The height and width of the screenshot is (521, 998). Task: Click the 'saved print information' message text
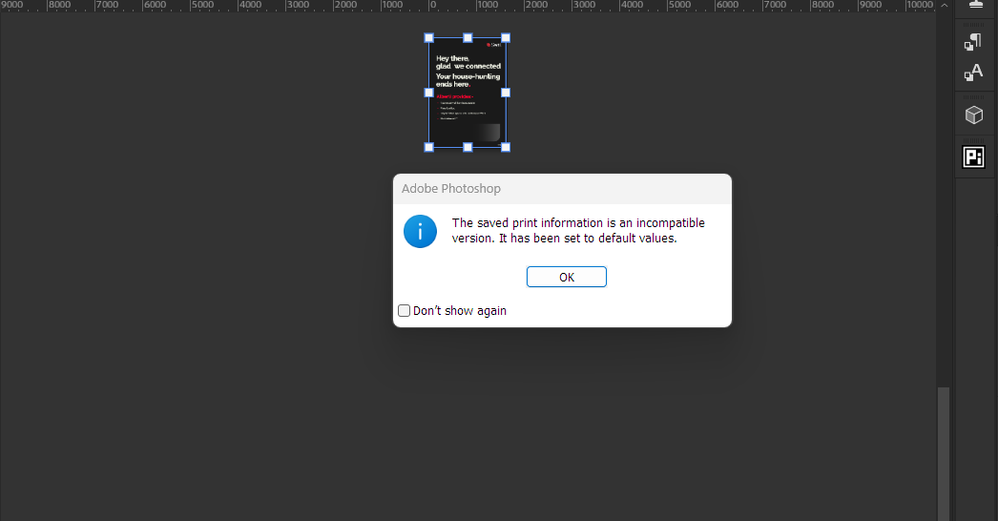[x=579, y=230]
